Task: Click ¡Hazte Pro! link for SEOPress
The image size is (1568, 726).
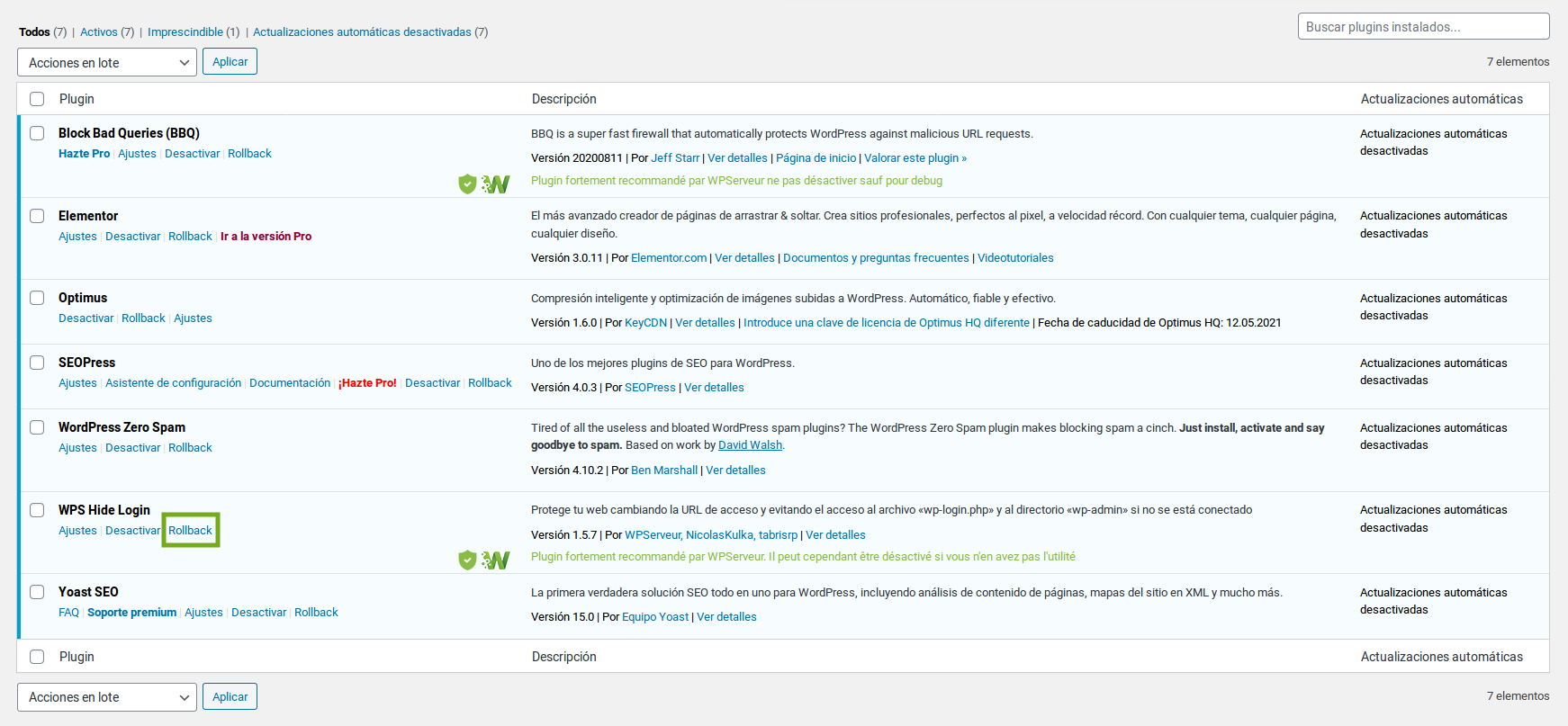Action: click(367, 383)
